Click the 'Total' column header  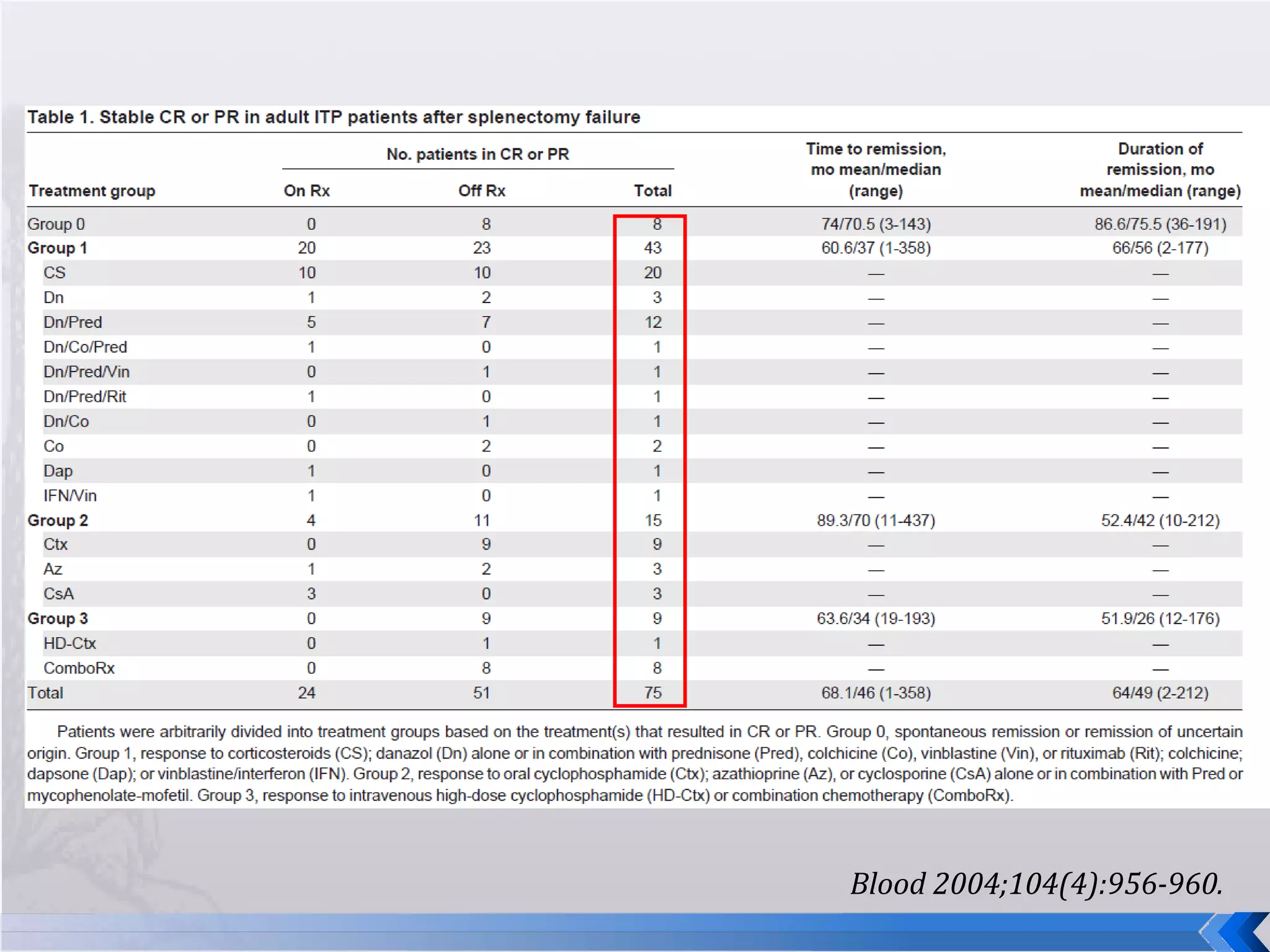coord(652,191)
